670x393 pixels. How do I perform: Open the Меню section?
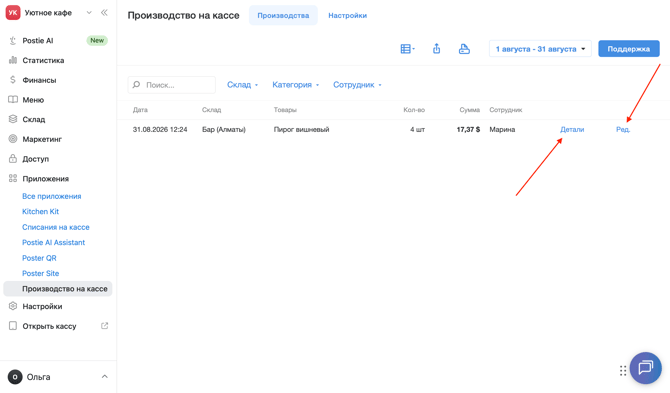pos(33,100)
